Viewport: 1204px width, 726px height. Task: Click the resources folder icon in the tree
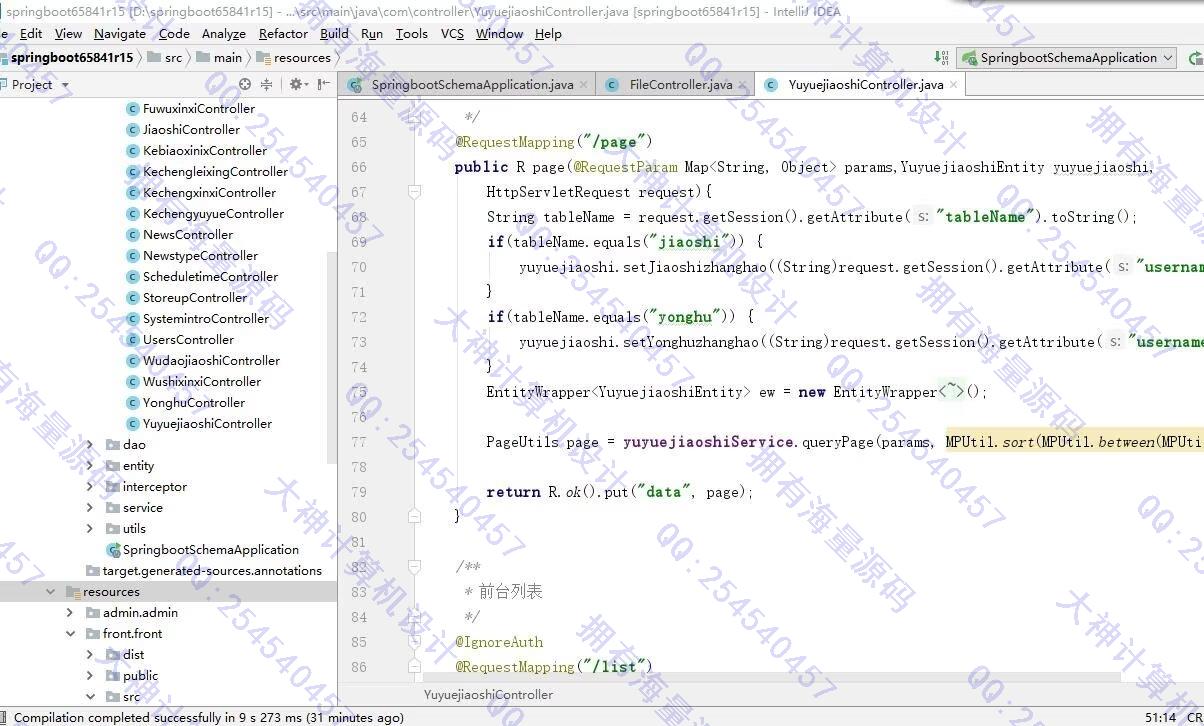[72, 591]
